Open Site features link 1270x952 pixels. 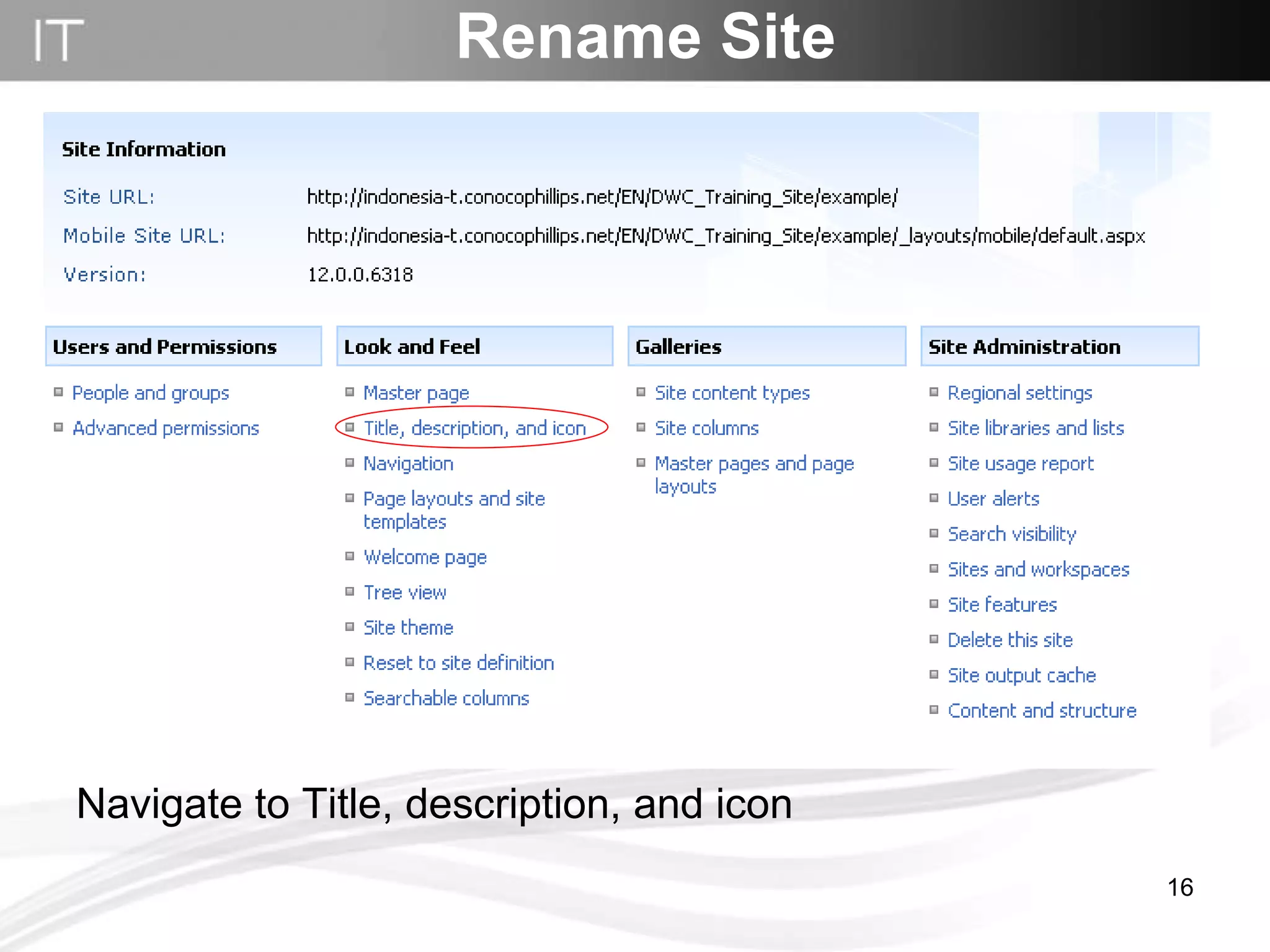1002,605
